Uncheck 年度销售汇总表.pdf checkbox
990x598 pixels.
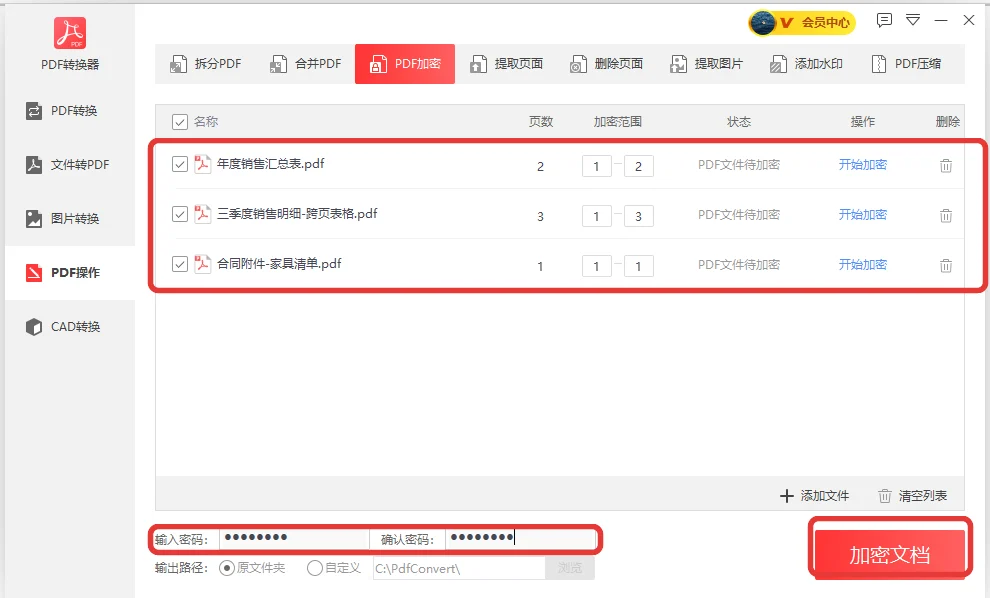[180, 164]
